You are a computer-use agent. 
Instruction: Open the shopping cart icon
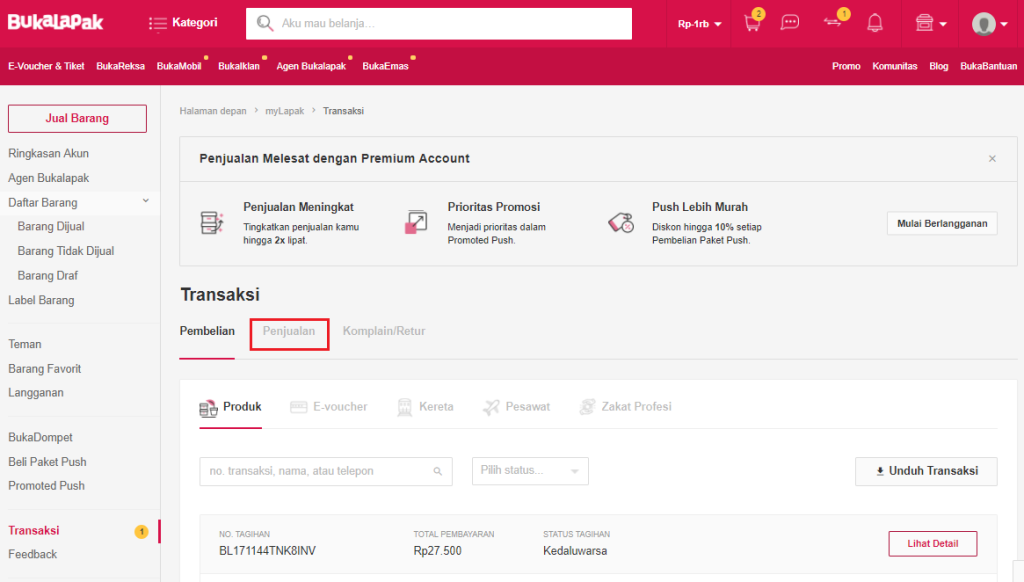[753, 23]
